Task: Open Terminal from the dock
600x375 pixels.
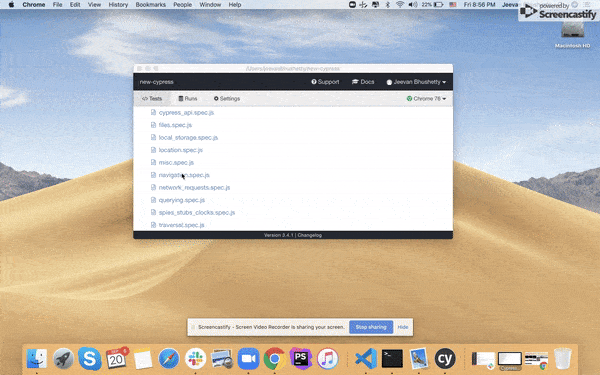Action: 392,359
